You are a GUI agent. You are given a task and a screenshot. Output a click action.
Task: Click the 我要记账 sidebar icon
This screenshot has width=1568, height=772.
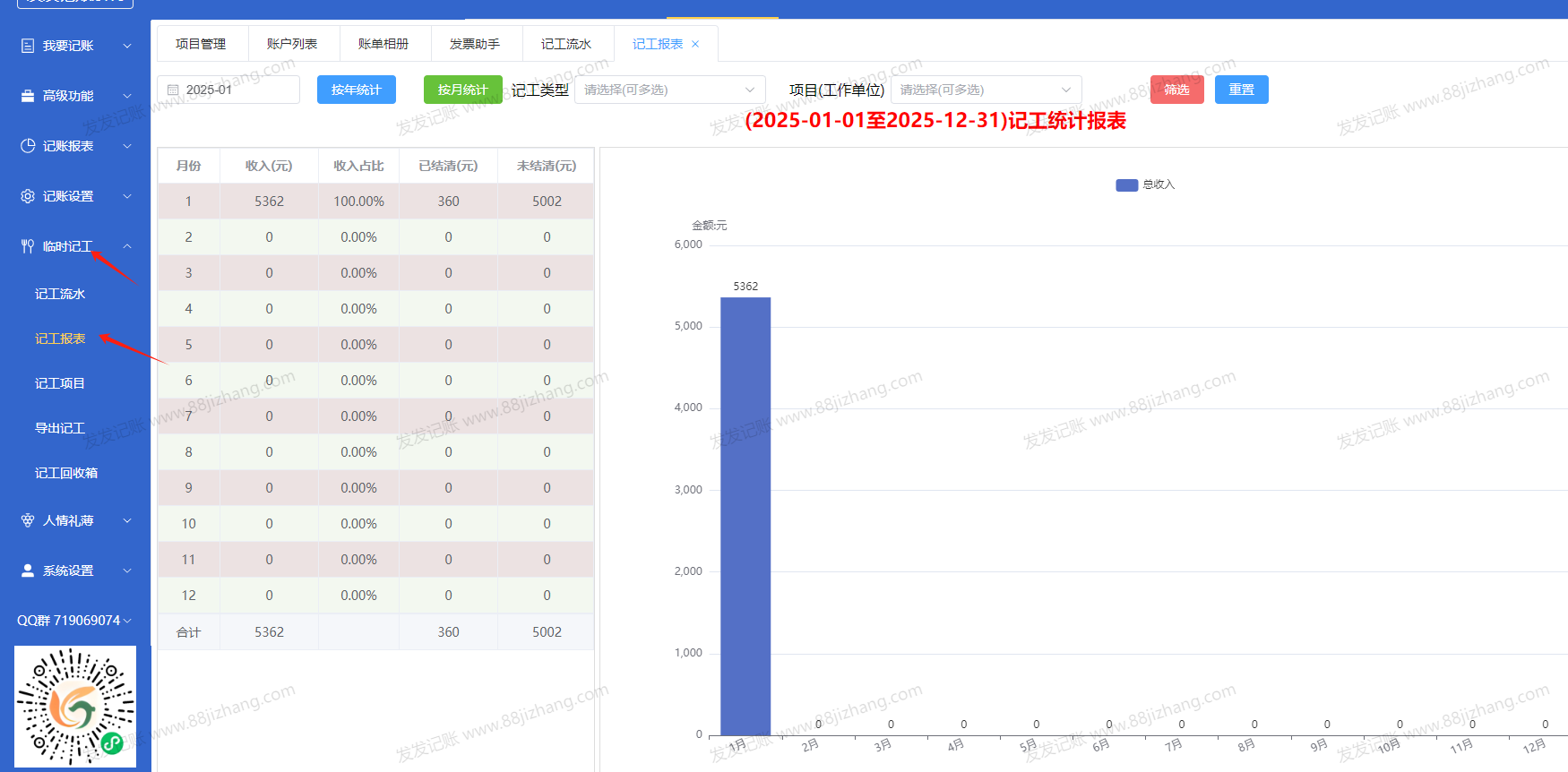click(x=28, y=46)
